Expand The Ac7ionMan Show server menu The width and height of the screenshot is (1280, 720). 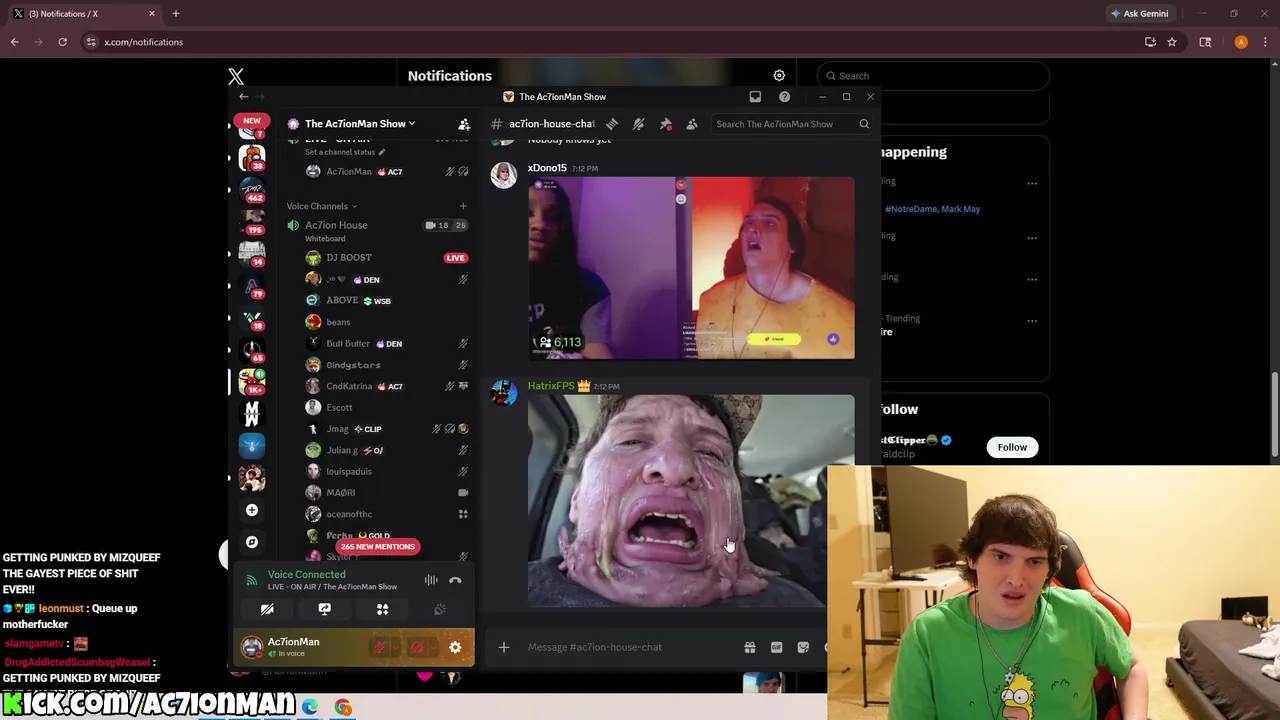pos(360,124)
